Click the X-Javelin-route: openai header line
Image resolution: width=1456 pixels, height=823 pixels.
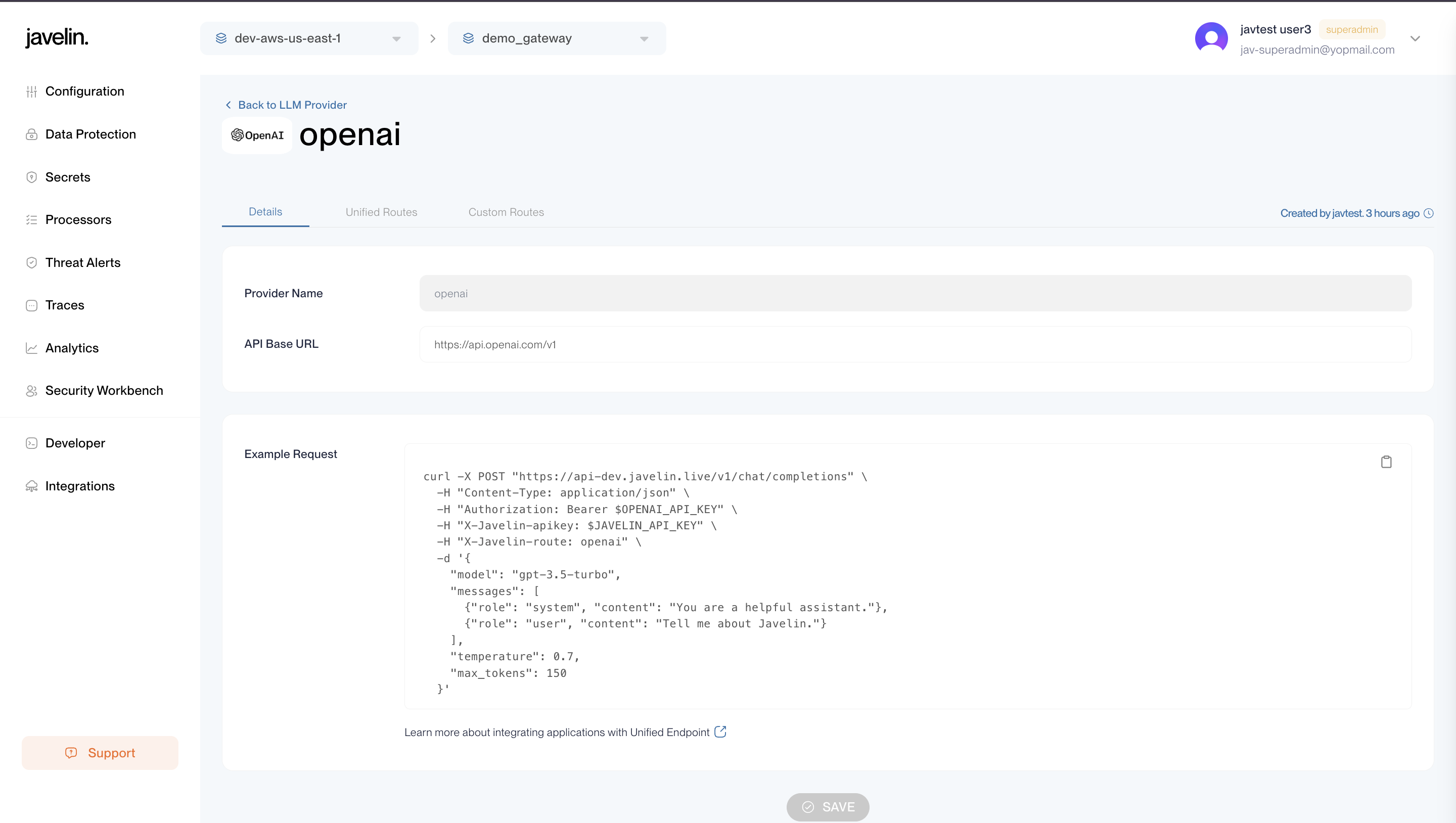(x=538, y=542)
